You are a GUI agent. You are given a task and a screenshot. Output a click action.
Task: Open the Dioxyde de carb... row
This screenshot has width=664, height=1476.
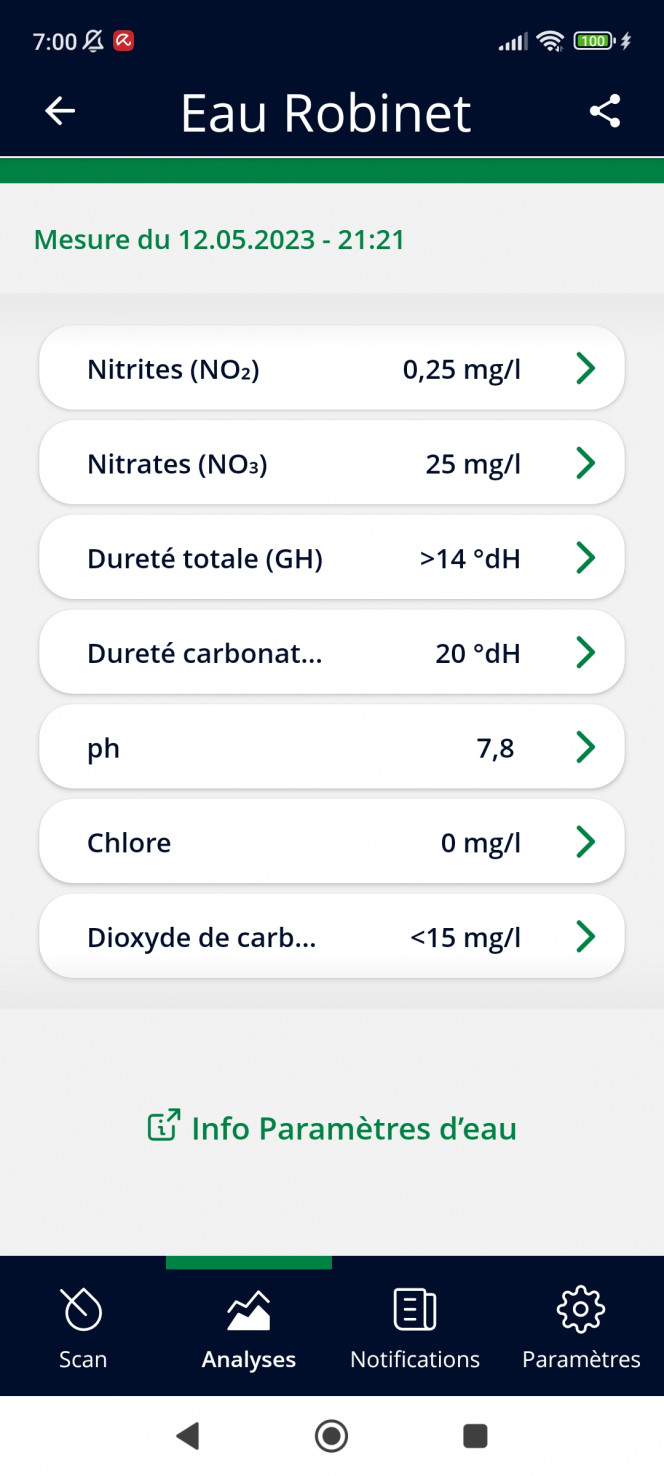click(x=332, y=936)
